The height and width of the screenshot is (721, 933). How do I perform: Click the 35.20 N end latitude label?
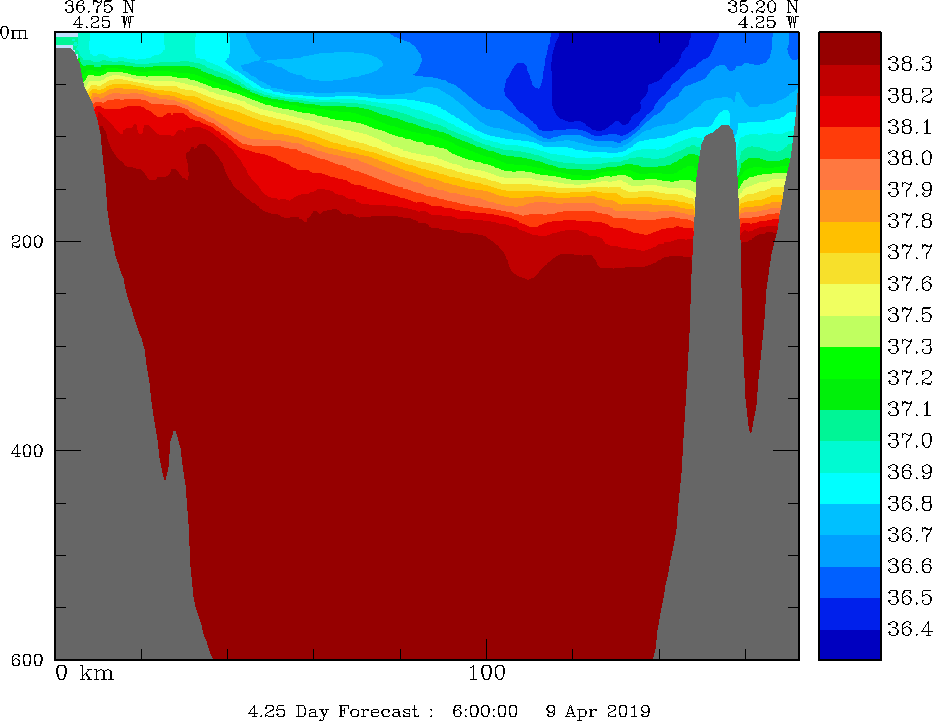tap(762, 7)
